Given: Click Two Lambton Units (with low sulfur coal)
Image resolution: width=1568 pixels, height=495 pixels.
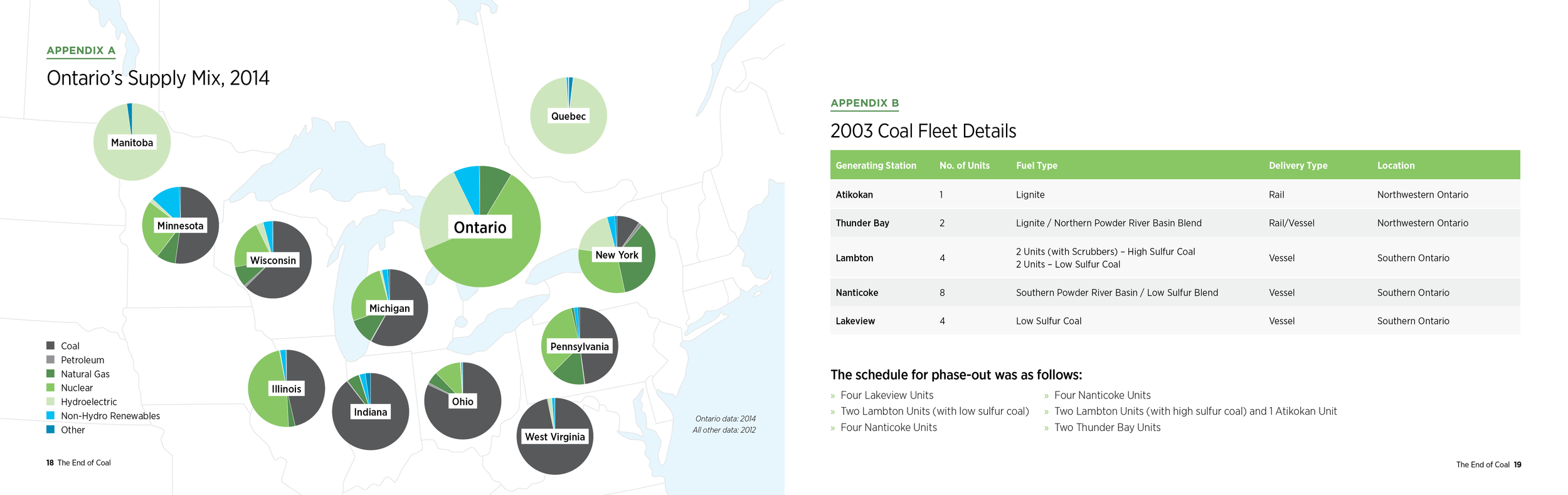Looking at the screenshot, I should click(935, 412).
